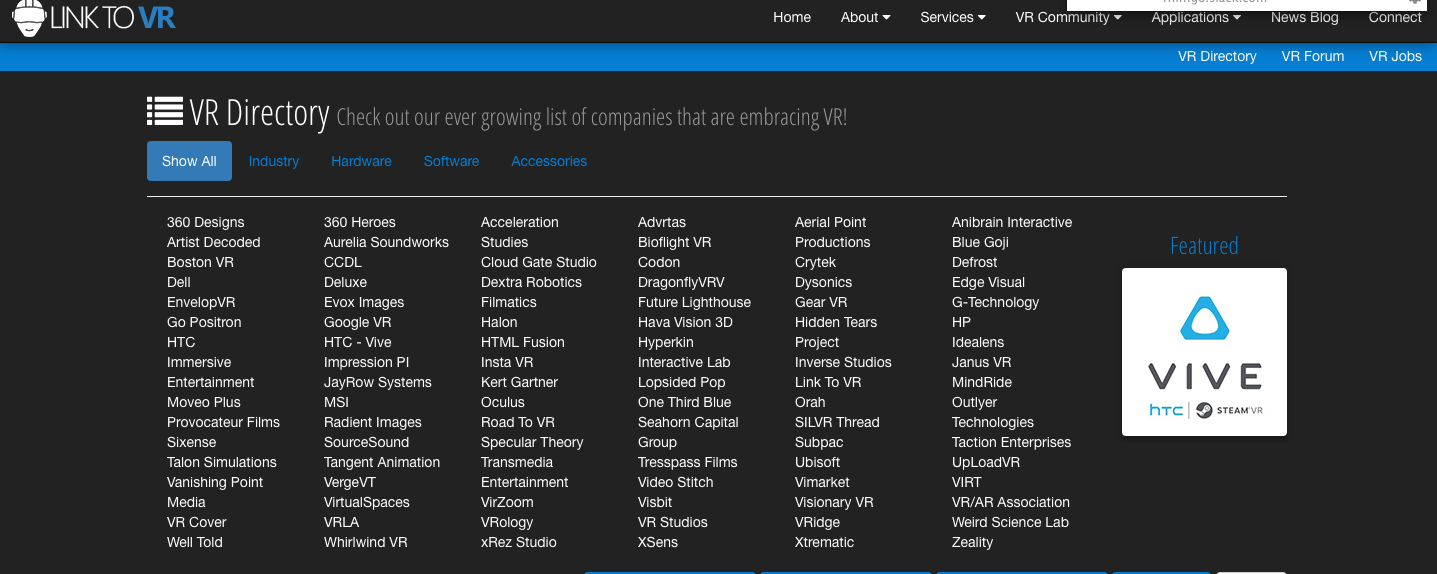This screenshot has height=574, width=1437.
Task: Open the Road To VR listing
Action: 518,422
